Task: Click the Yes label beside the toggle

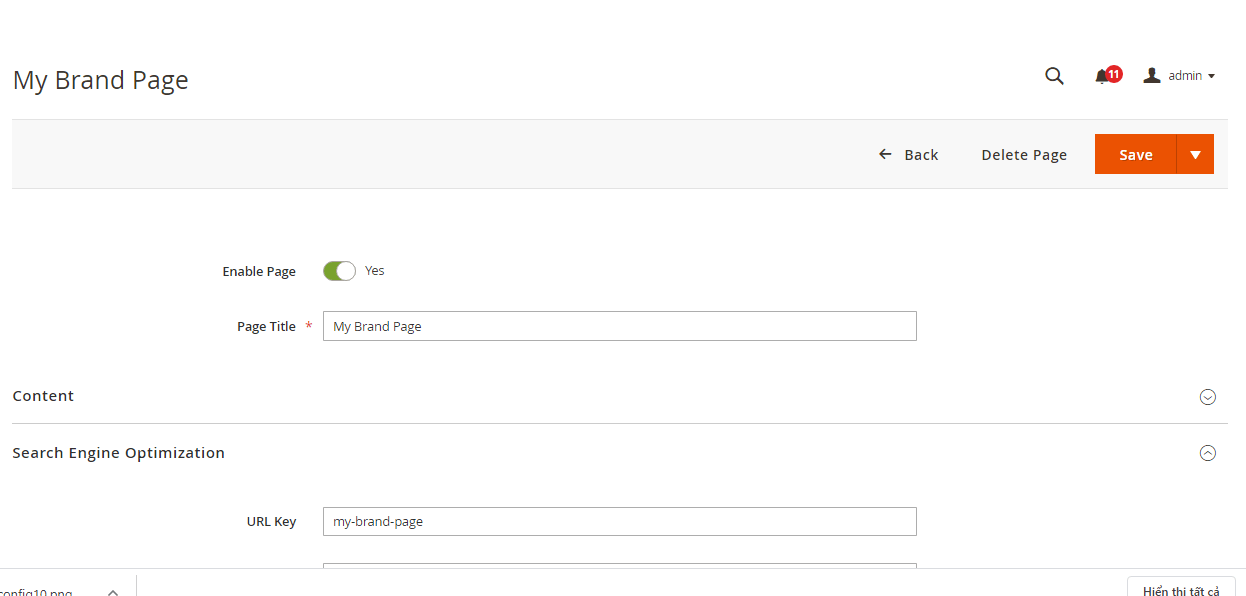Action: point(375,271)
